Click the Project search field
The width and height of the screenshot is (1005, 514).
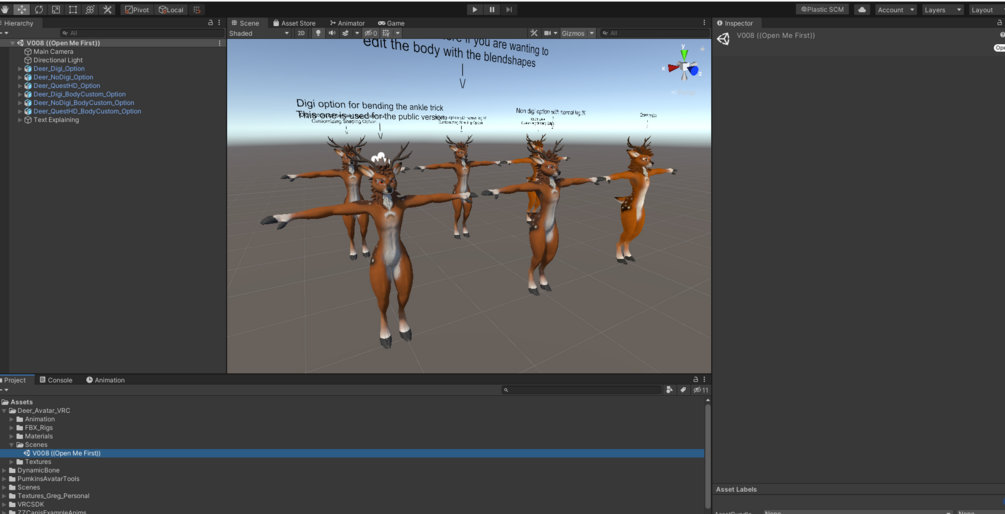[582, 390]
